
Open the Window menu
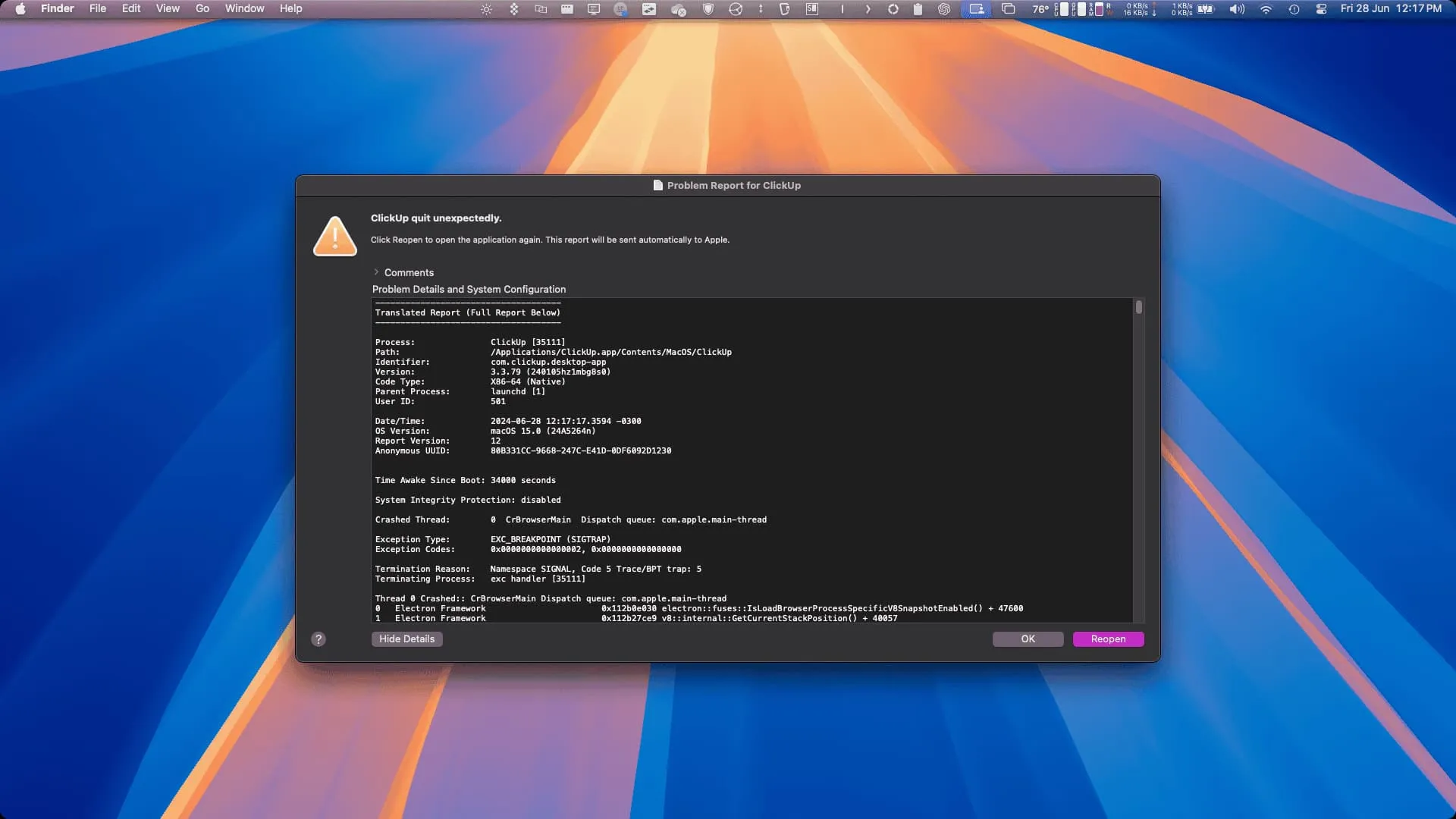[x=243, y=8]
